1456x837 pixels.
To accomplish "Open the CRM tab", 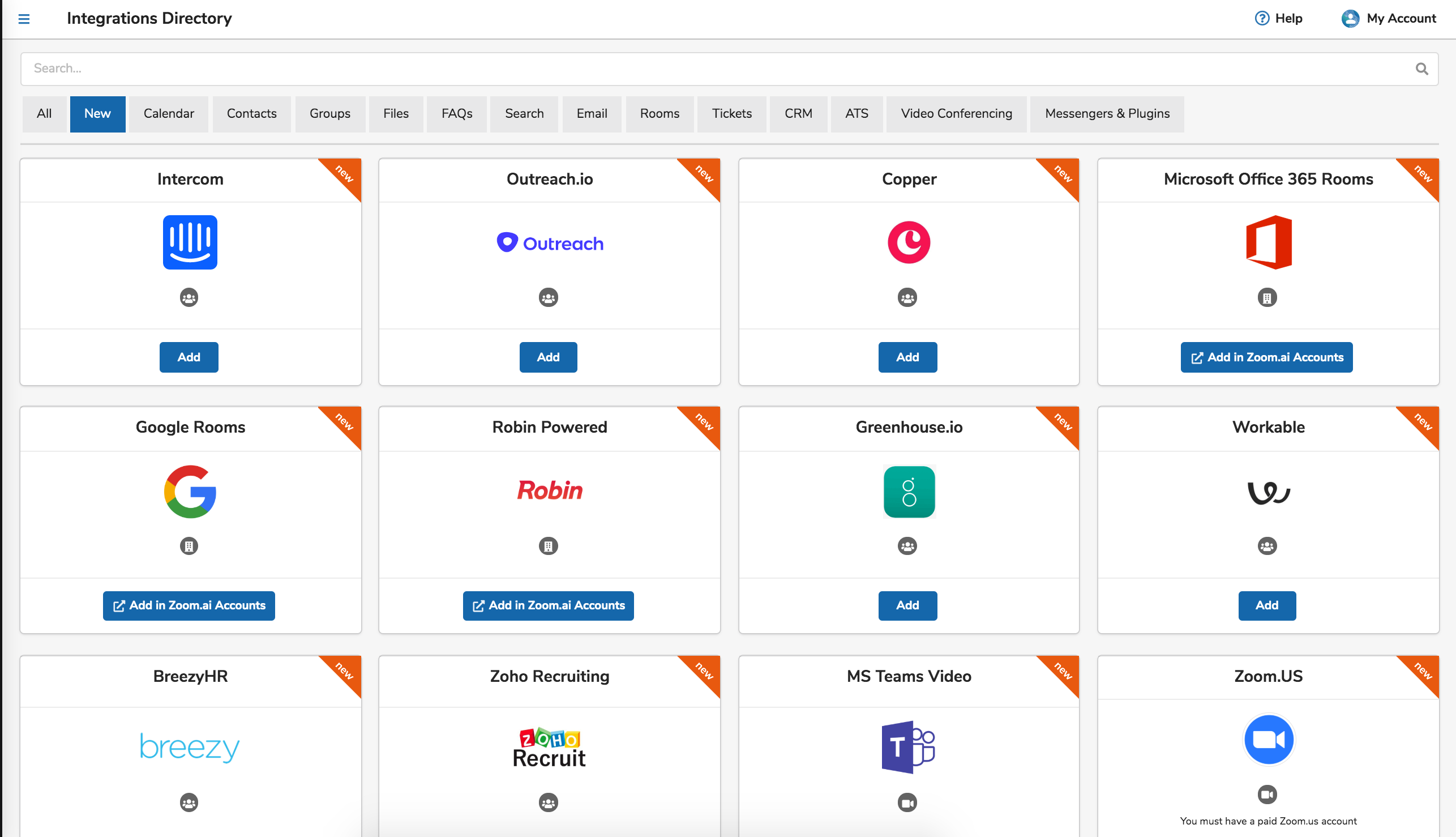I will click(x=798, y=114).
